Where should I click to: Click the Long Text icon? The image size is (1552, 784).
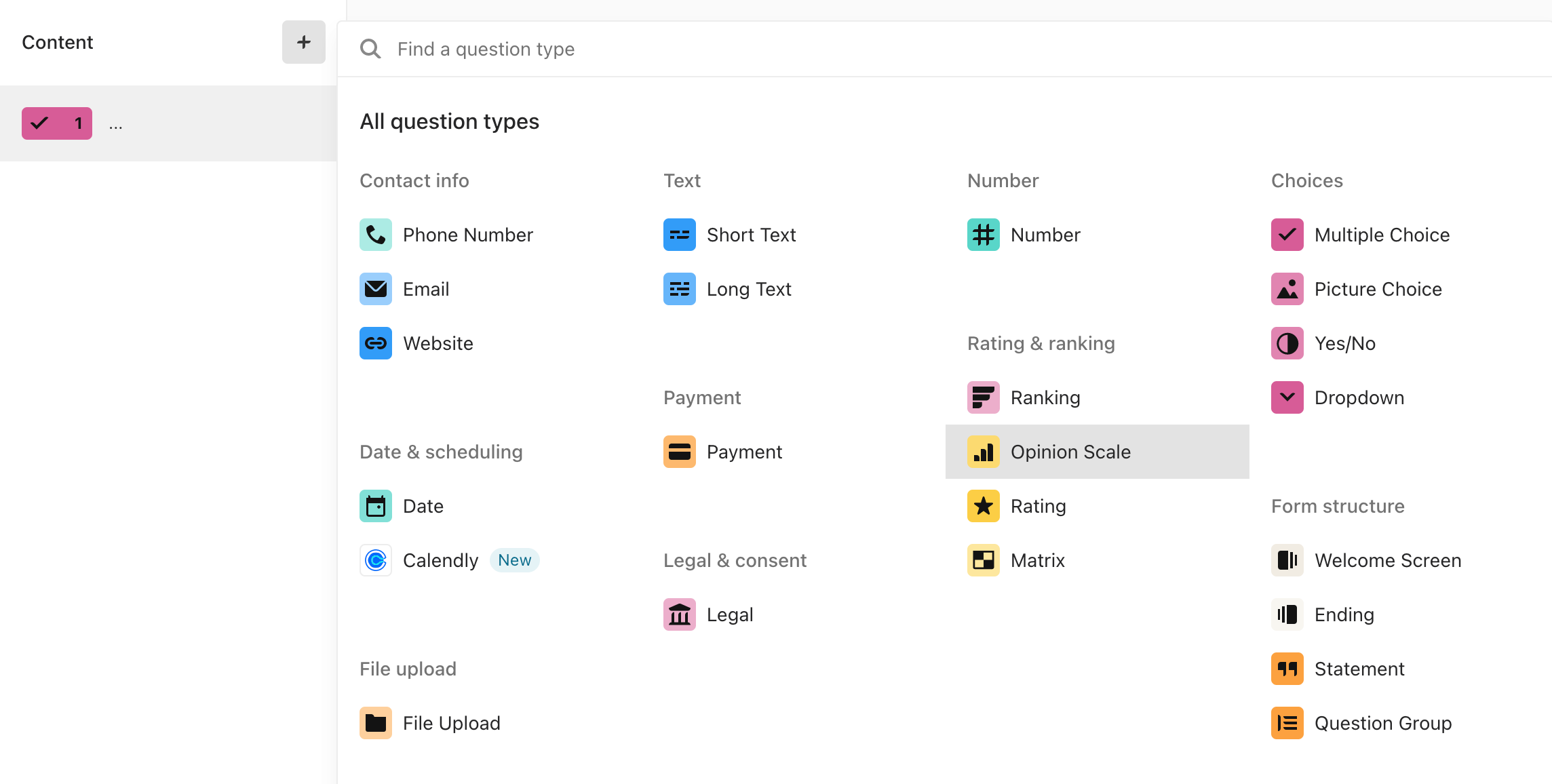[x=680, y=289]
